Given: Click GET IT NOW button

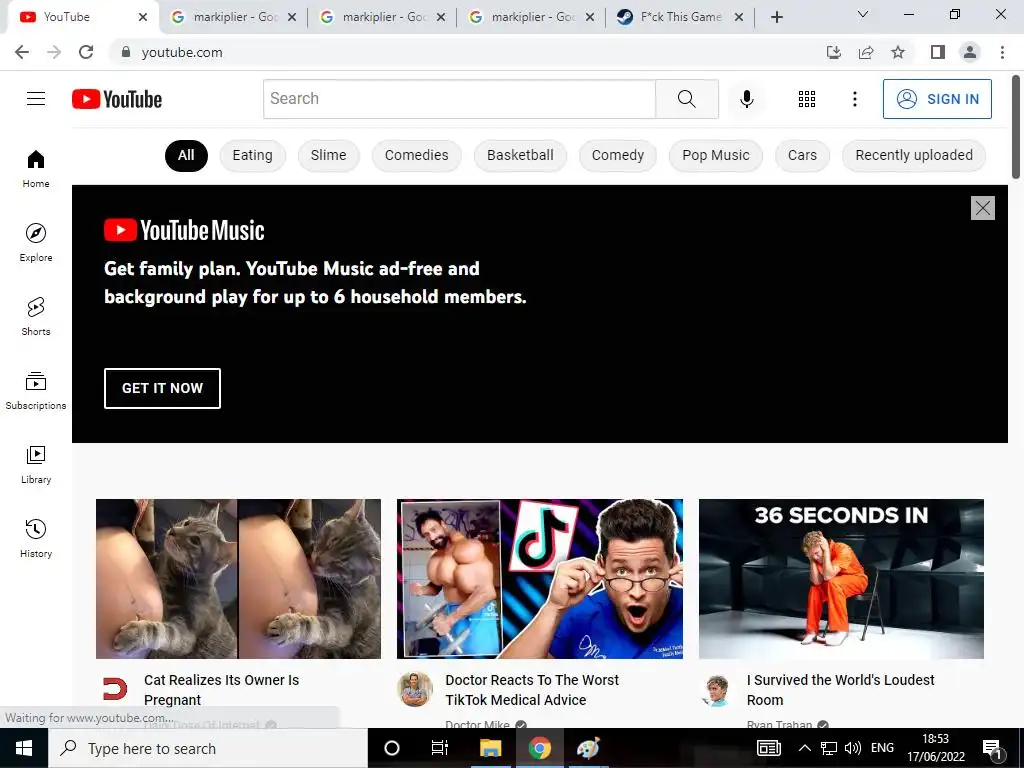Looking at the screenshot, I should [162, 388].
